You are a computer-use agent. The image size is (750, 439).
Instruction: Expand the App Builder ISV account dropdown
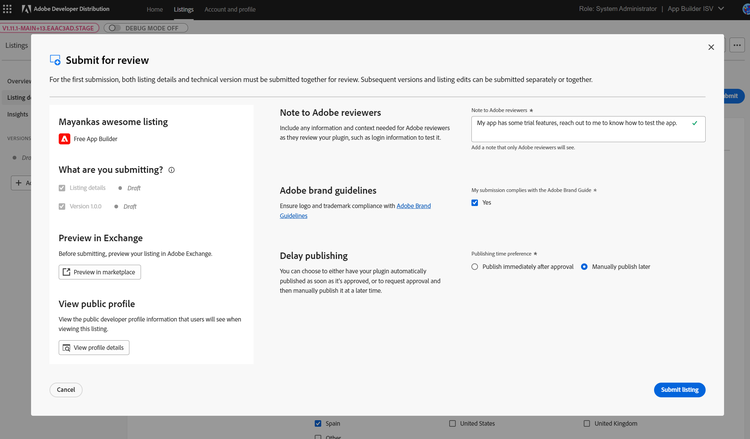696,9
